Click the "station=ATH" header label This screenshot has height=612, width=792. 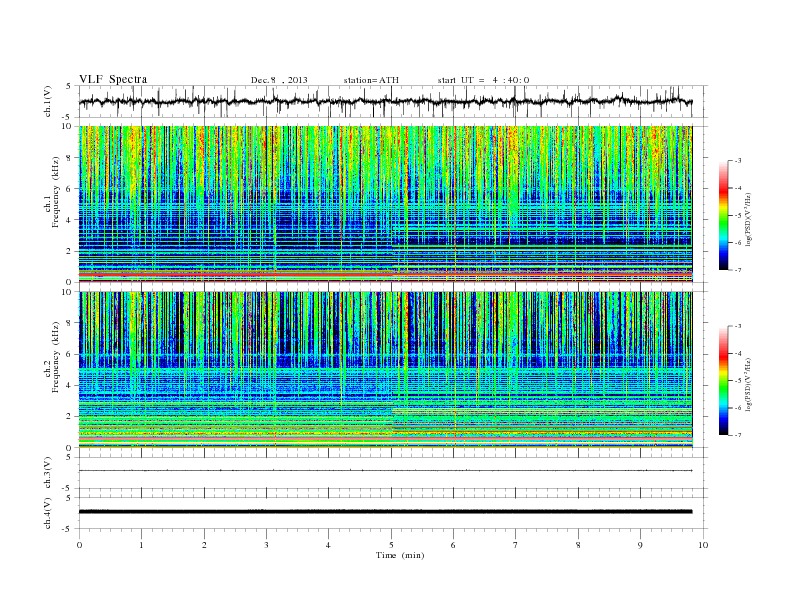pos(371,80)
